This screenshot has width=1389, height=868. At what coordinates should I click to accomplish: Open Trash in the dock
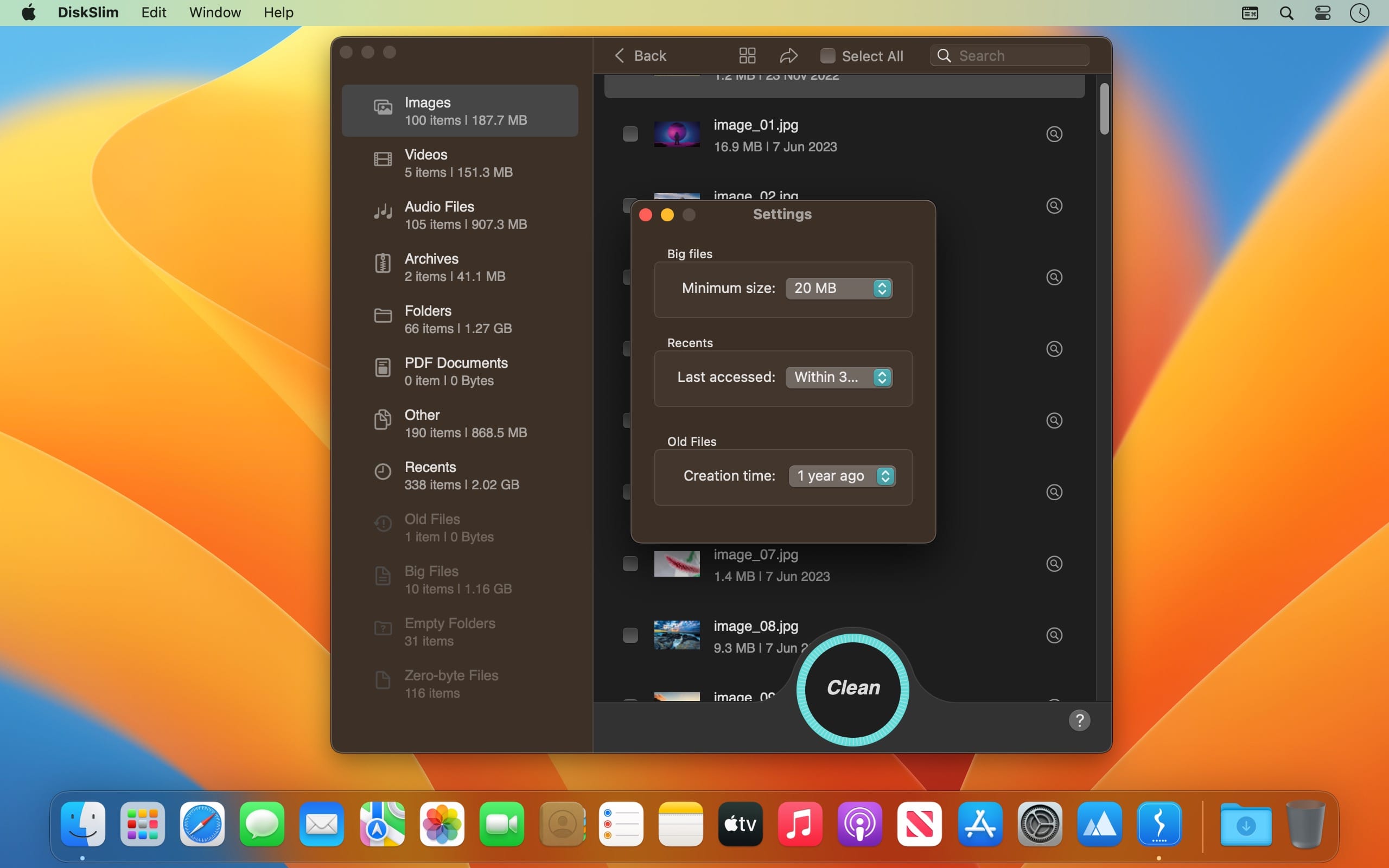pyautogui.click(x=1305, y=824)
